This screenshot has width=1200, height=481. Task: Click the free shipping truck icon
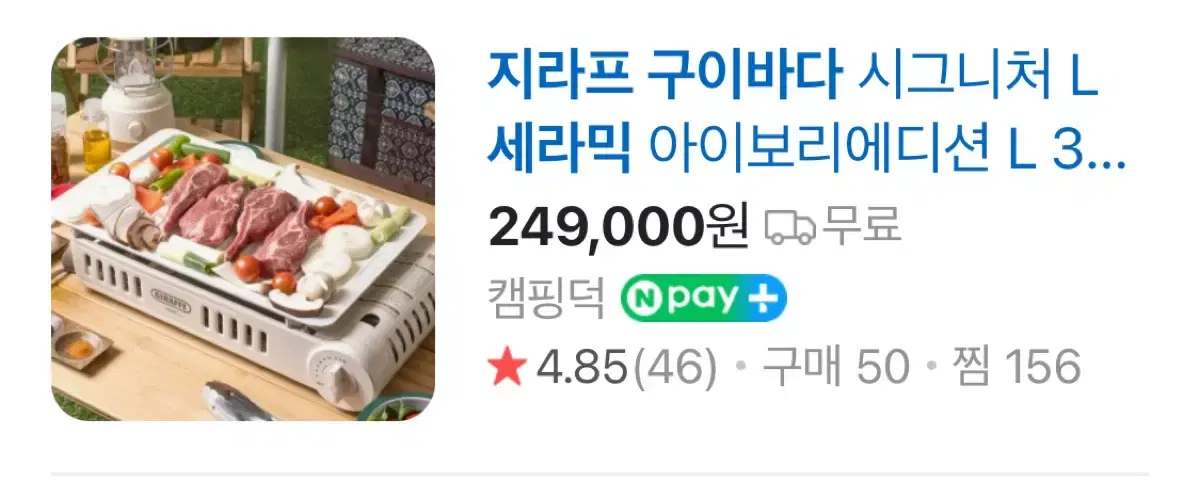click(x=790, y=227)
